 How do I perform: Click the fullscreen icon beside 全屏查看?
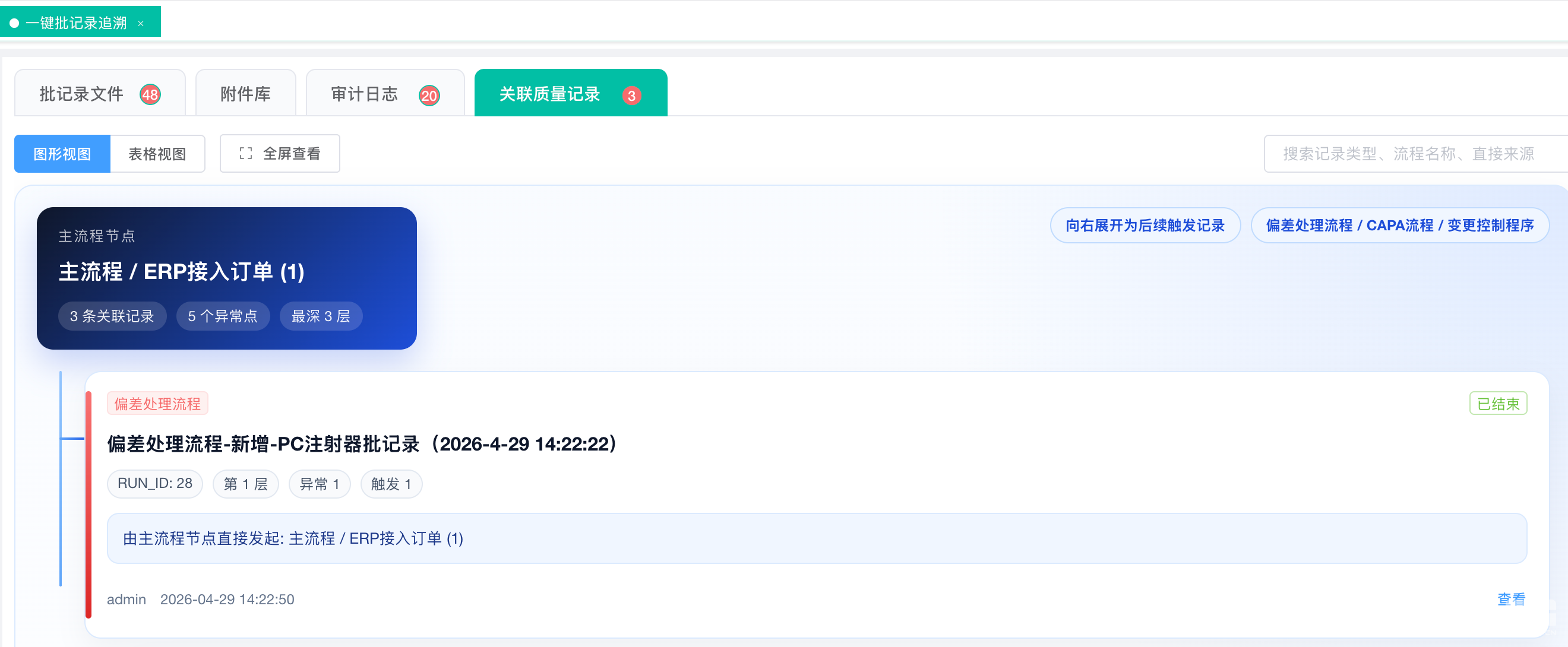tap(245, 154)
